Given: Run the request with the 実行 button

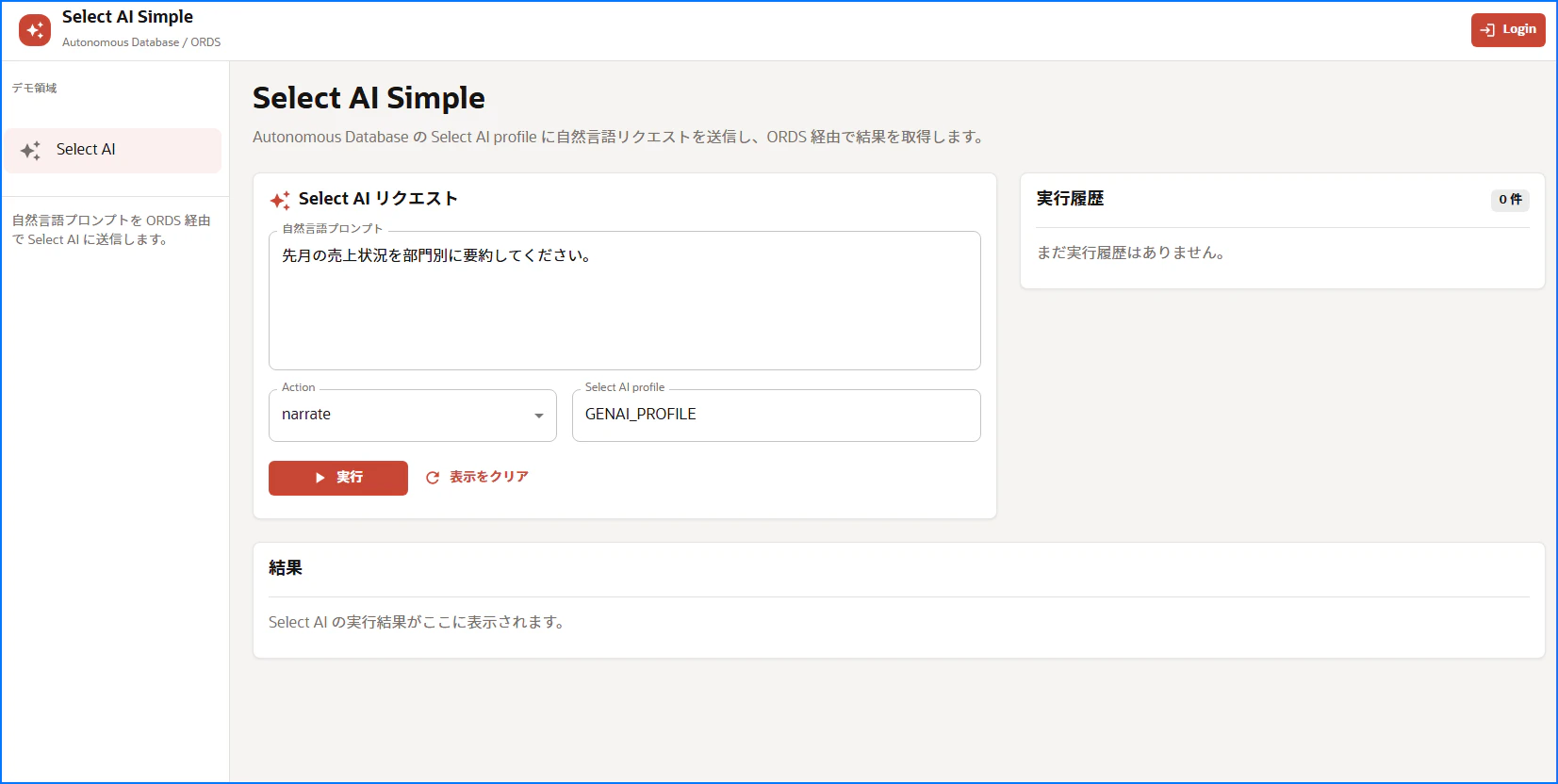Looking at the screenshot, I should coord(338,478).
